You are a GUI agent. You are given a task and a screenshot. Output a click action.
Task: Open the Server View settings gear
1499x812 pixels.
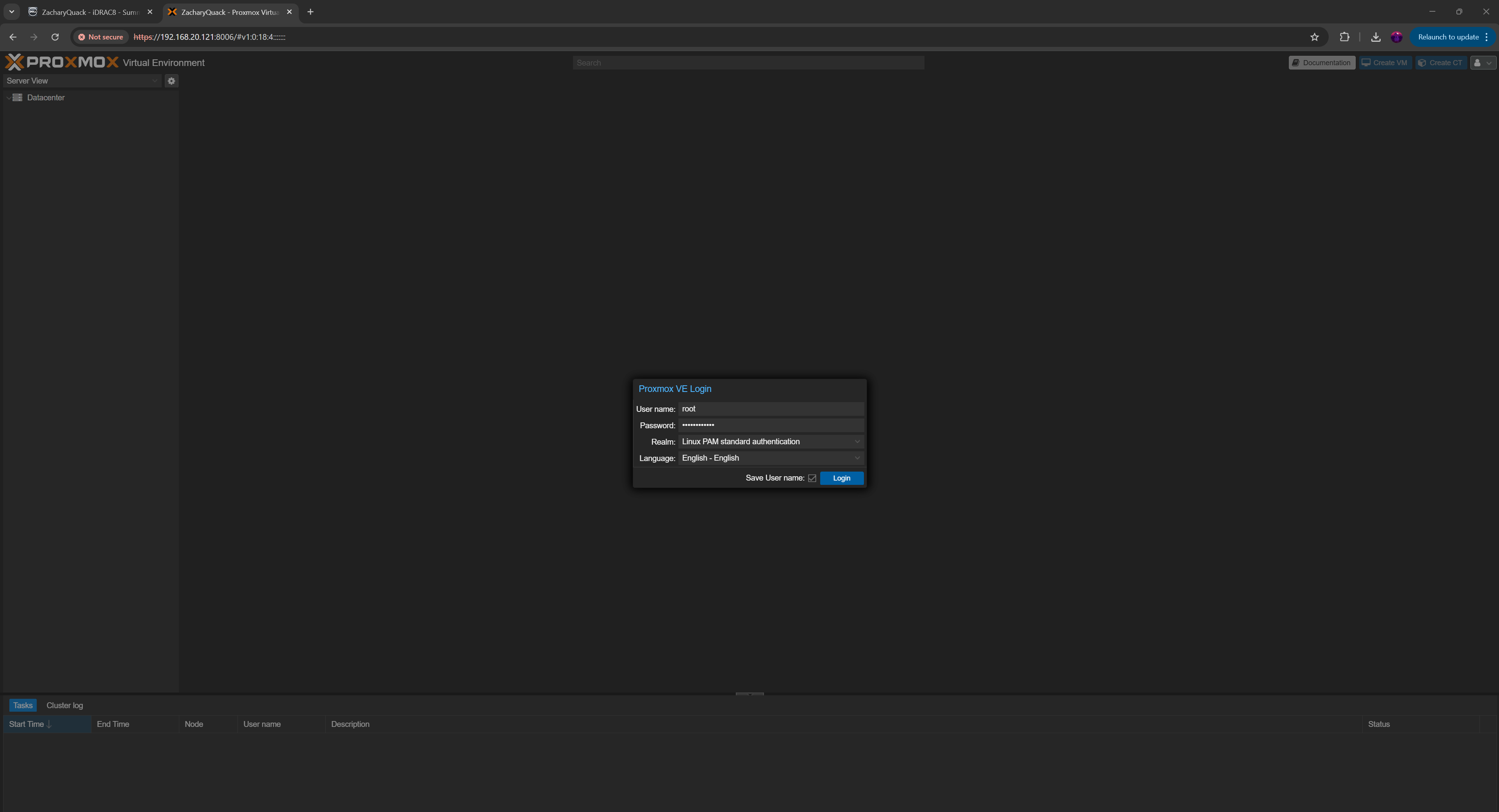[171, 81]
